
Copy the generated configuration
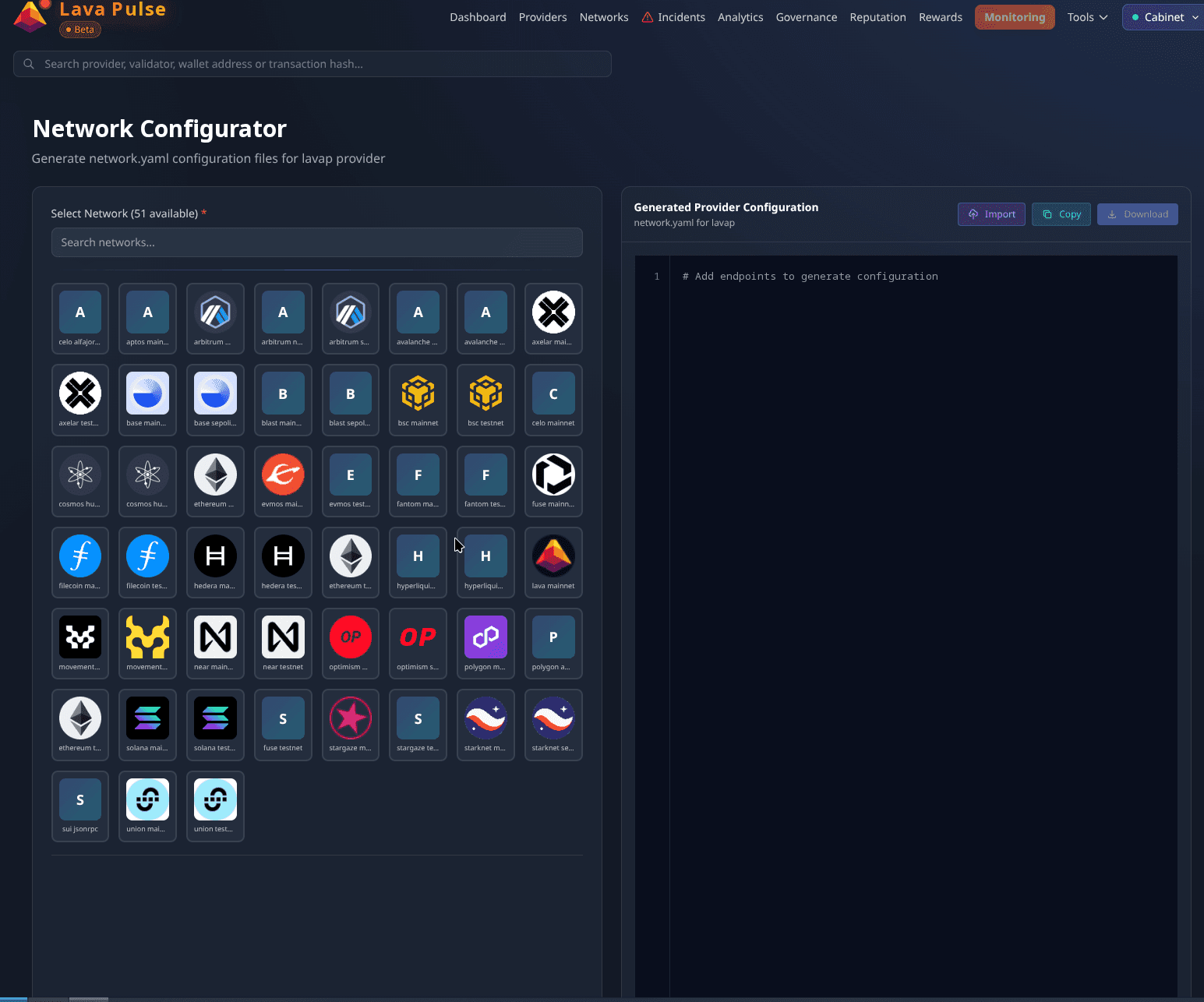click(1061, 214)
